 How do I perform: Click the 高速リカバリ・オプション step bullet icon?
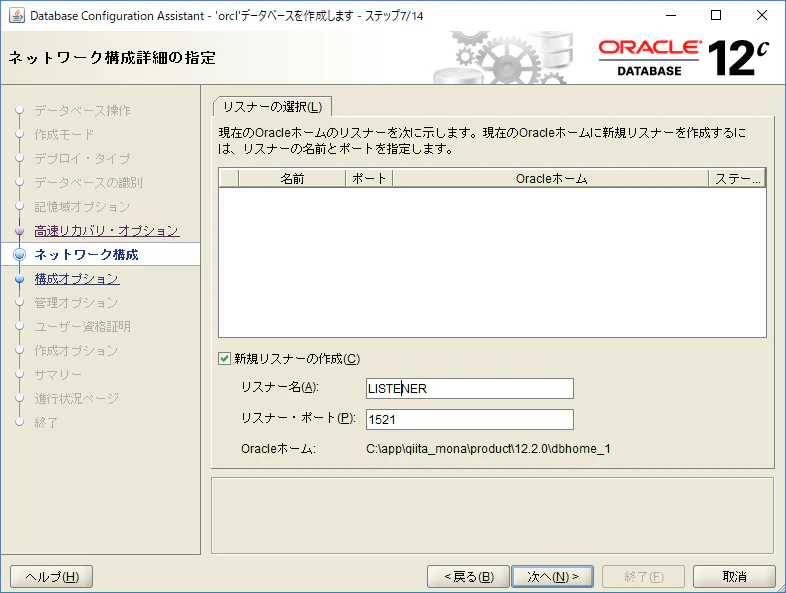click(x=20, y=231)
